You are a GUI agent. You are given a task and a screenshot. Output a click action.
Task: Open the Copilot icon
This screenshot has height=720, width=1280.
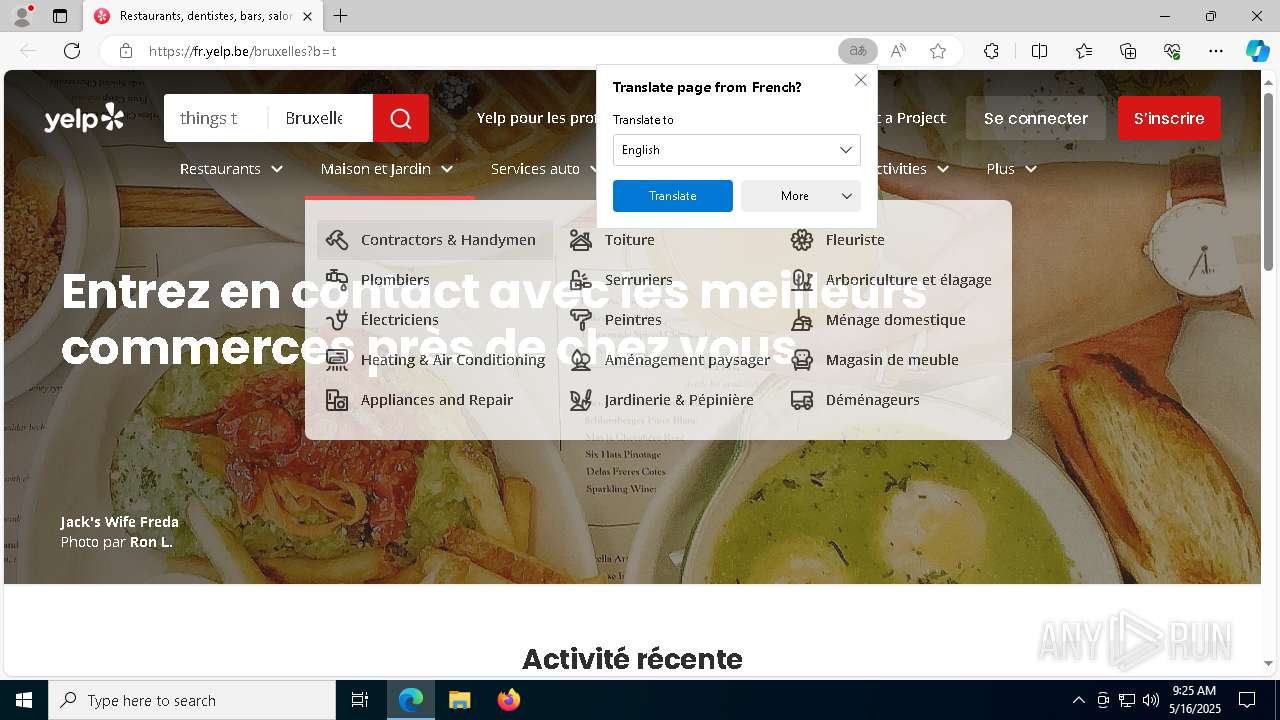tap(1257, 51)
